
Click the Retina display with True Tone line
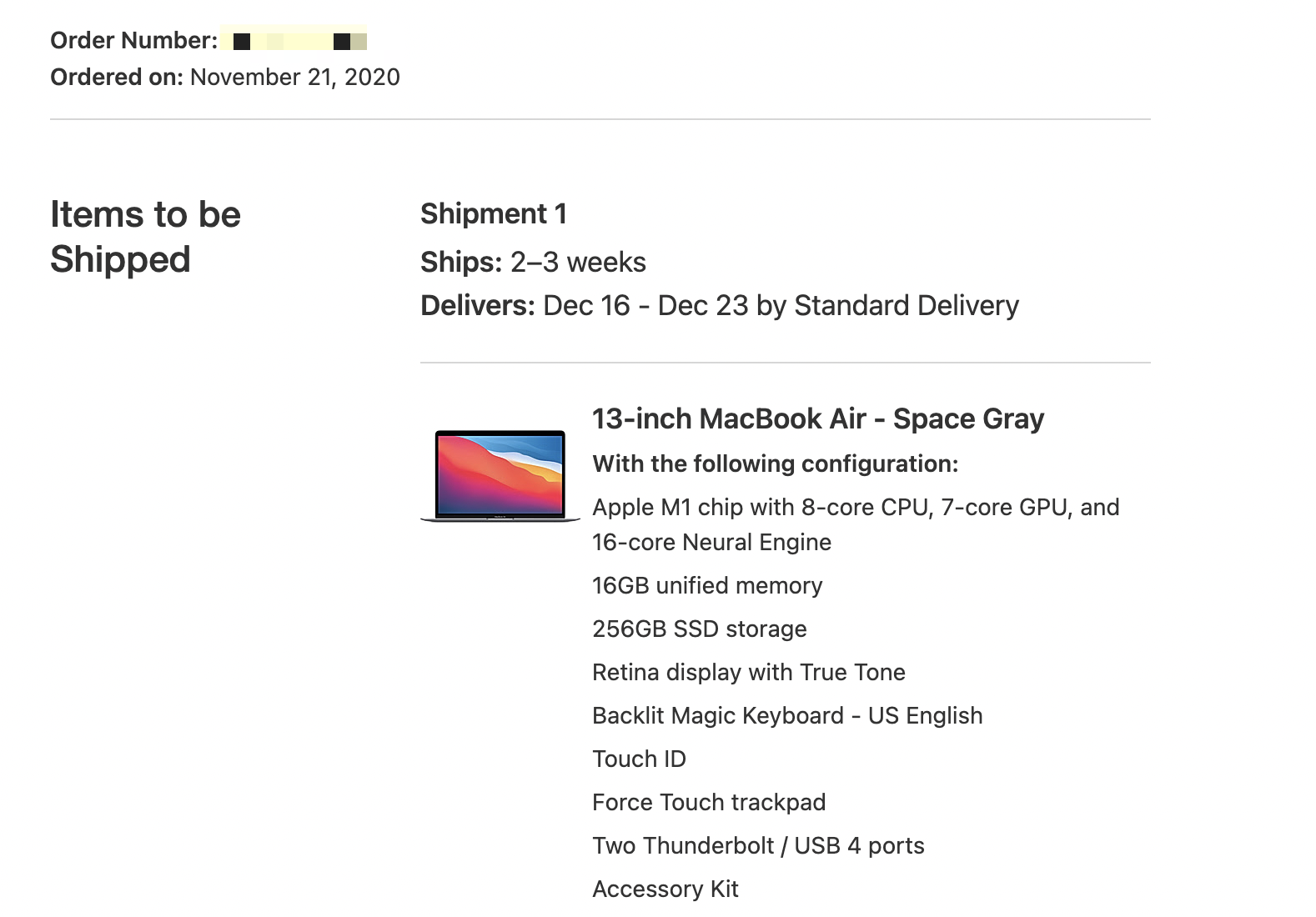(x=748, y=672)
